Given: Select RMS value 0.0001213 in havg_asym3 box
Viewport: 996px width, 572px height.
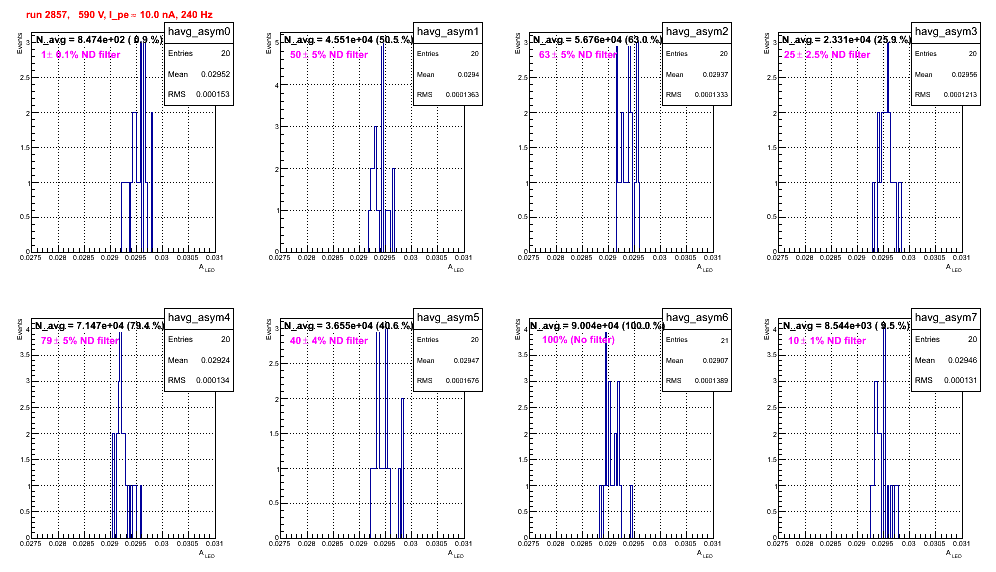Looking at the screenshot, I should [x=960, y=95].
